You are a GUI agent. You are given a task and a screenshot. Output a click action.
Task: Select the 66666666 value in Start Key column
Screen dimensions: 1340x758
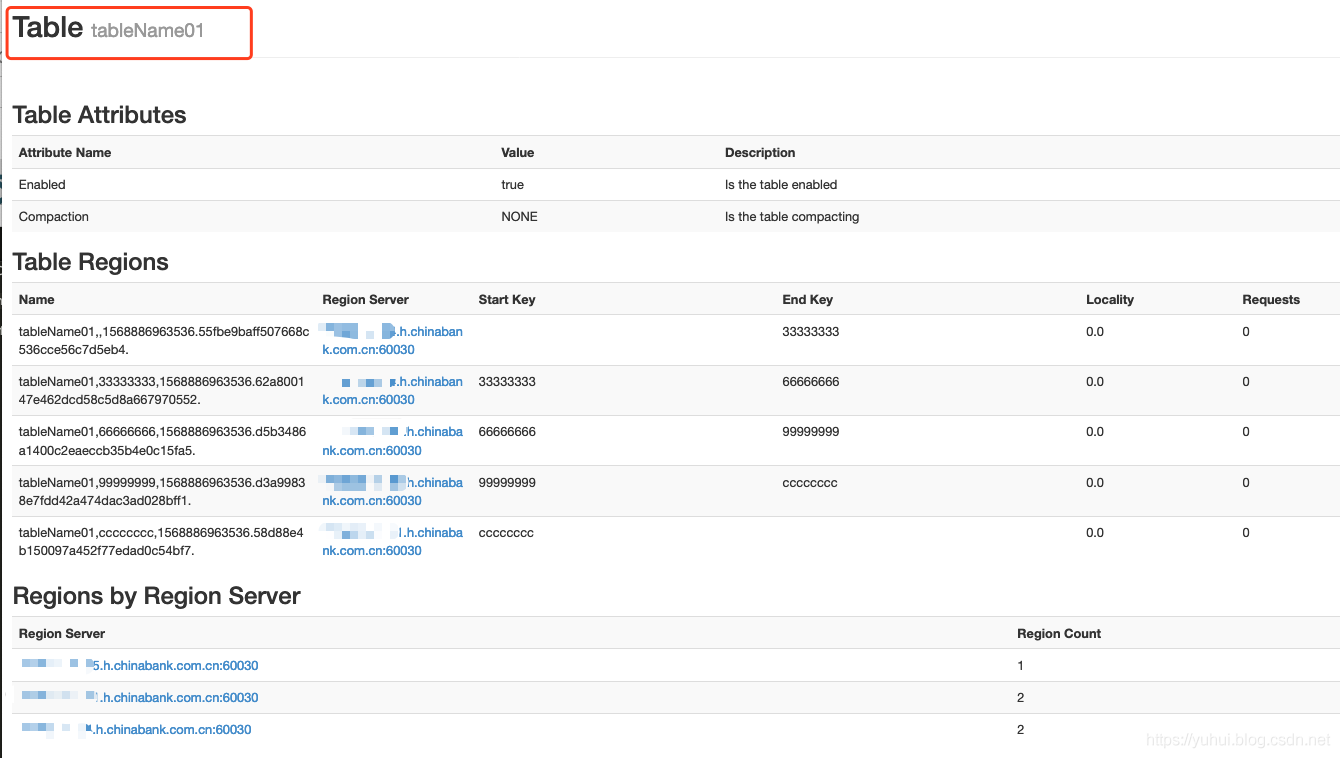[507, 432]
